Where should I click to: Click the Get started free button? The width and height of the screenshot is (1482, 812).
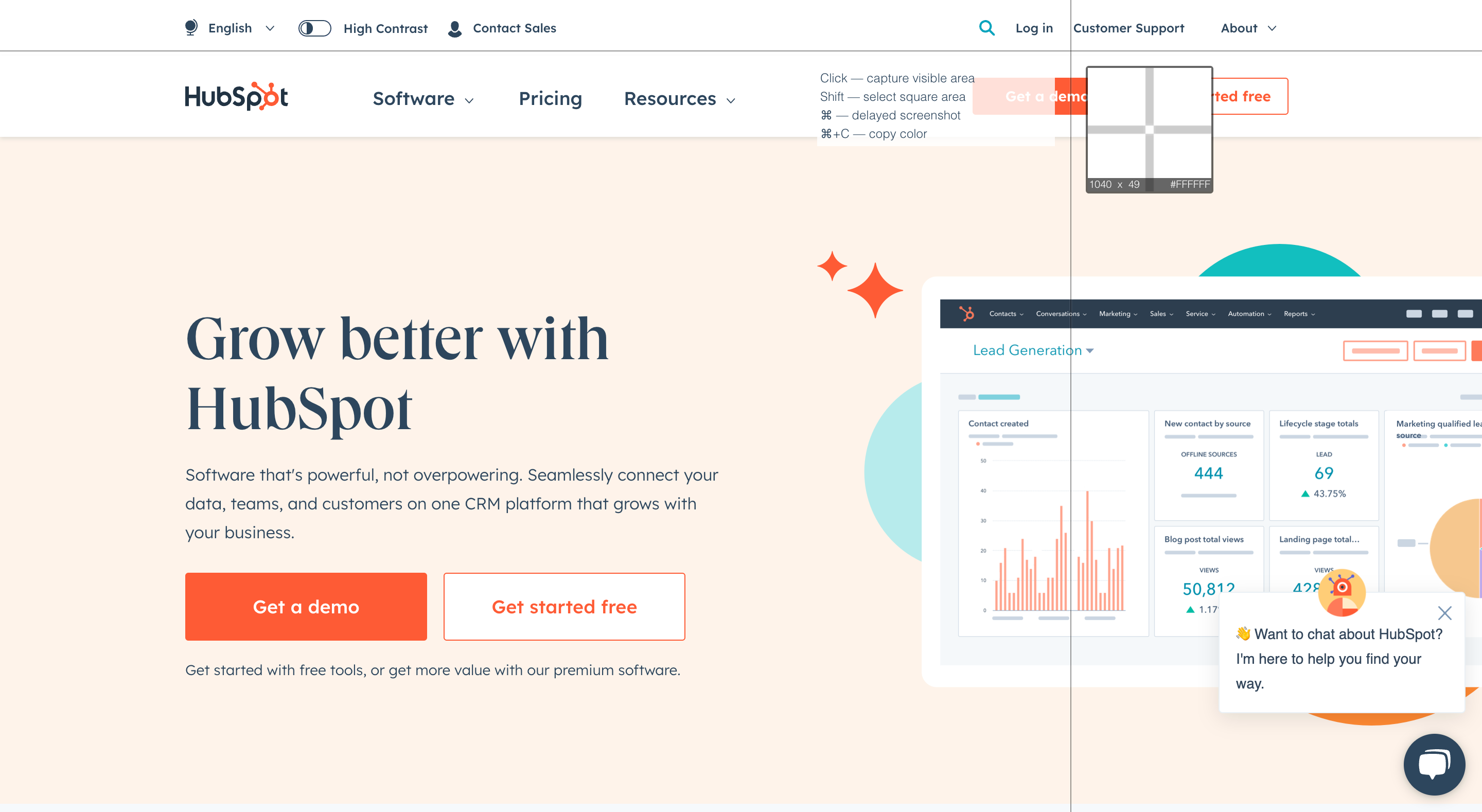click(x=564, y=606)
